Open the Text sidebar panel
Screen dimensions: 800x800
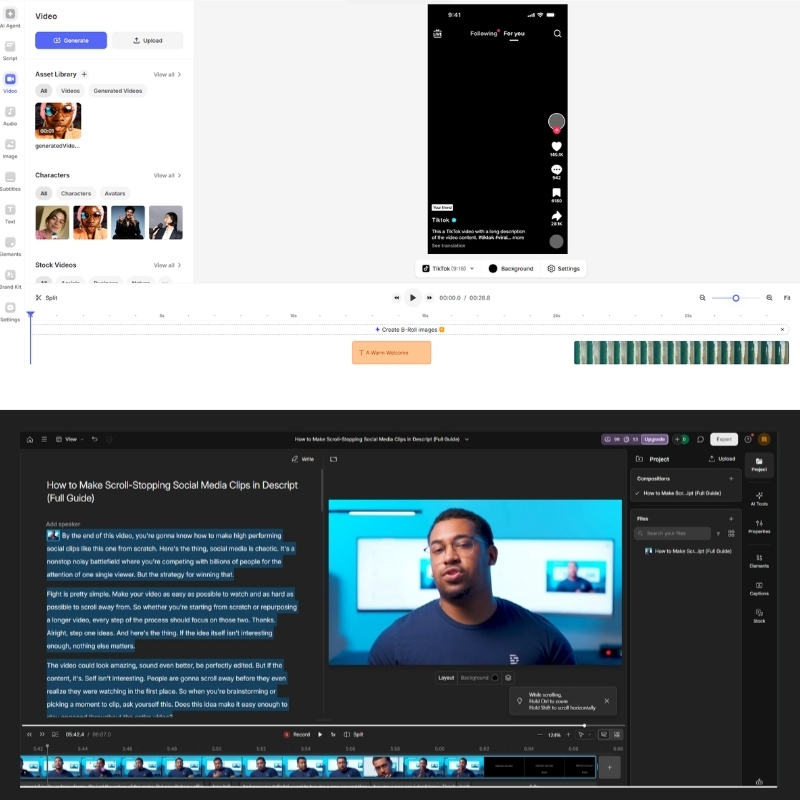coord(10,213)
